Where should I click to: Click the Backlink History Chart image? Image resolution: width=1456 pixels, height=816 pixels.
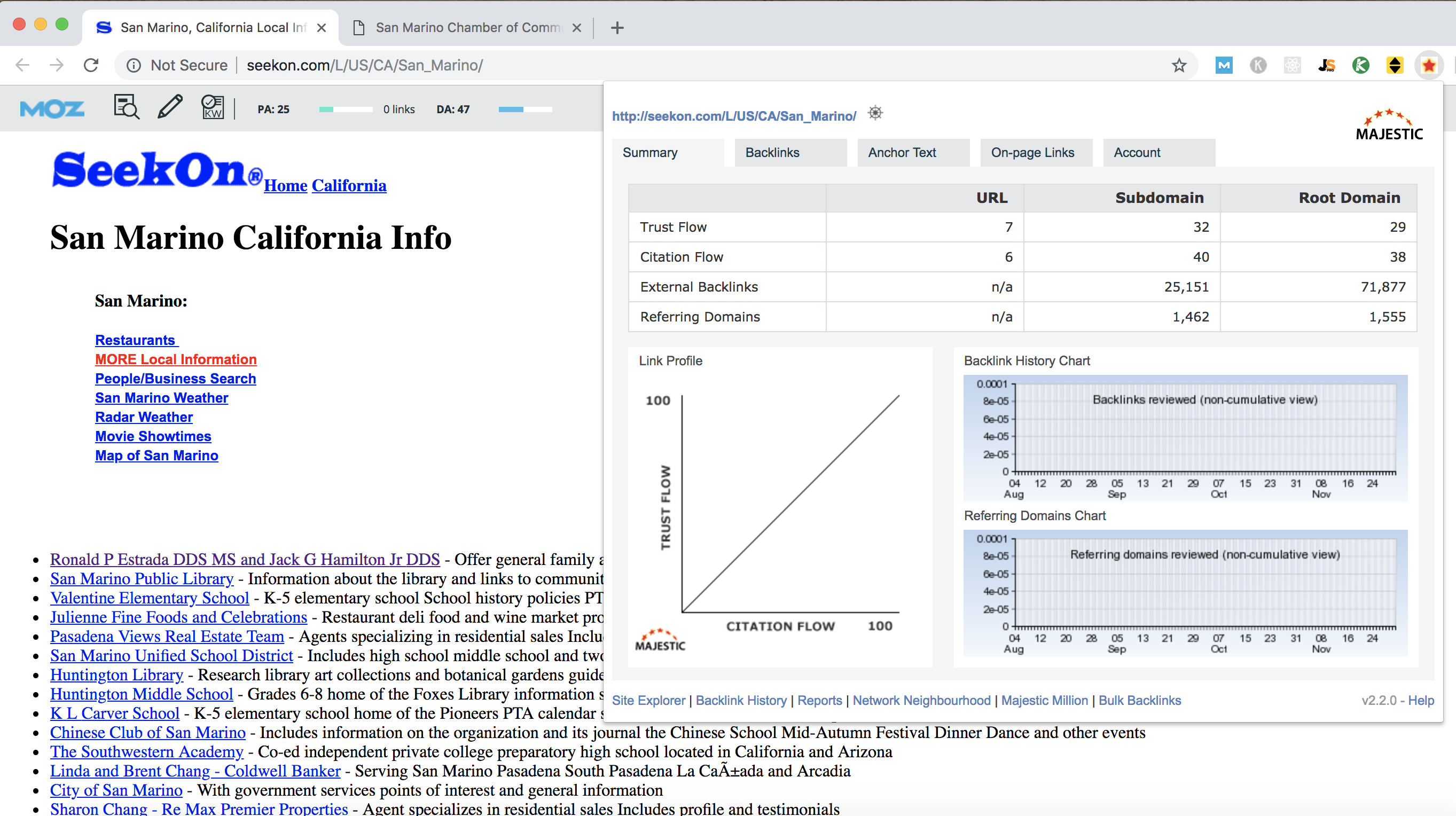1185,438
